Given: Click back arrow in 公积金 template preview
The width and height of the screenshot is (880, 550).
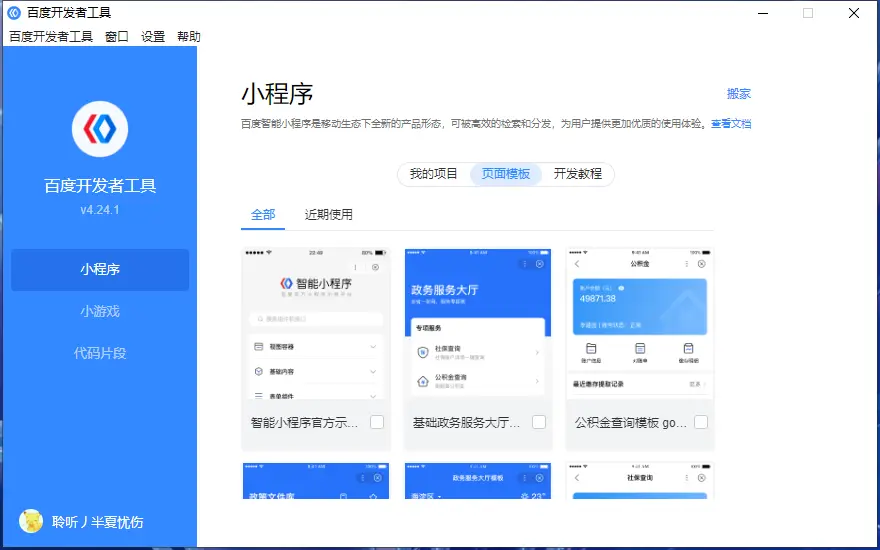Looking at the screenshot, I should click(577, 264).
